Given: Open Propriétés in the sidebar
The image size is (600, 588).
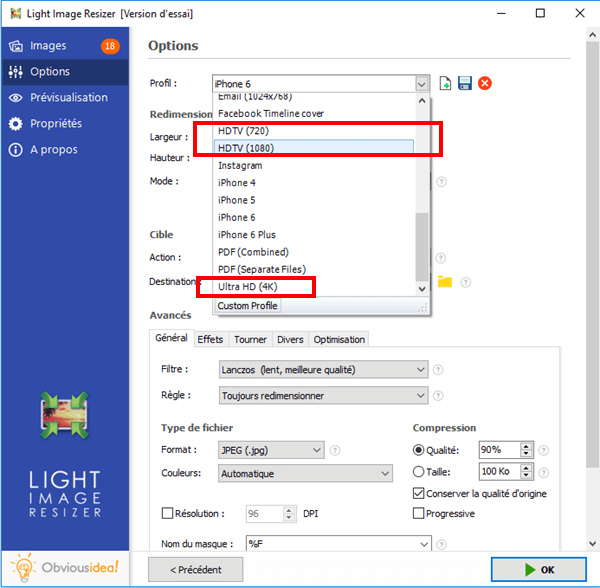Looking at the screenshot, I should [65, 124].
